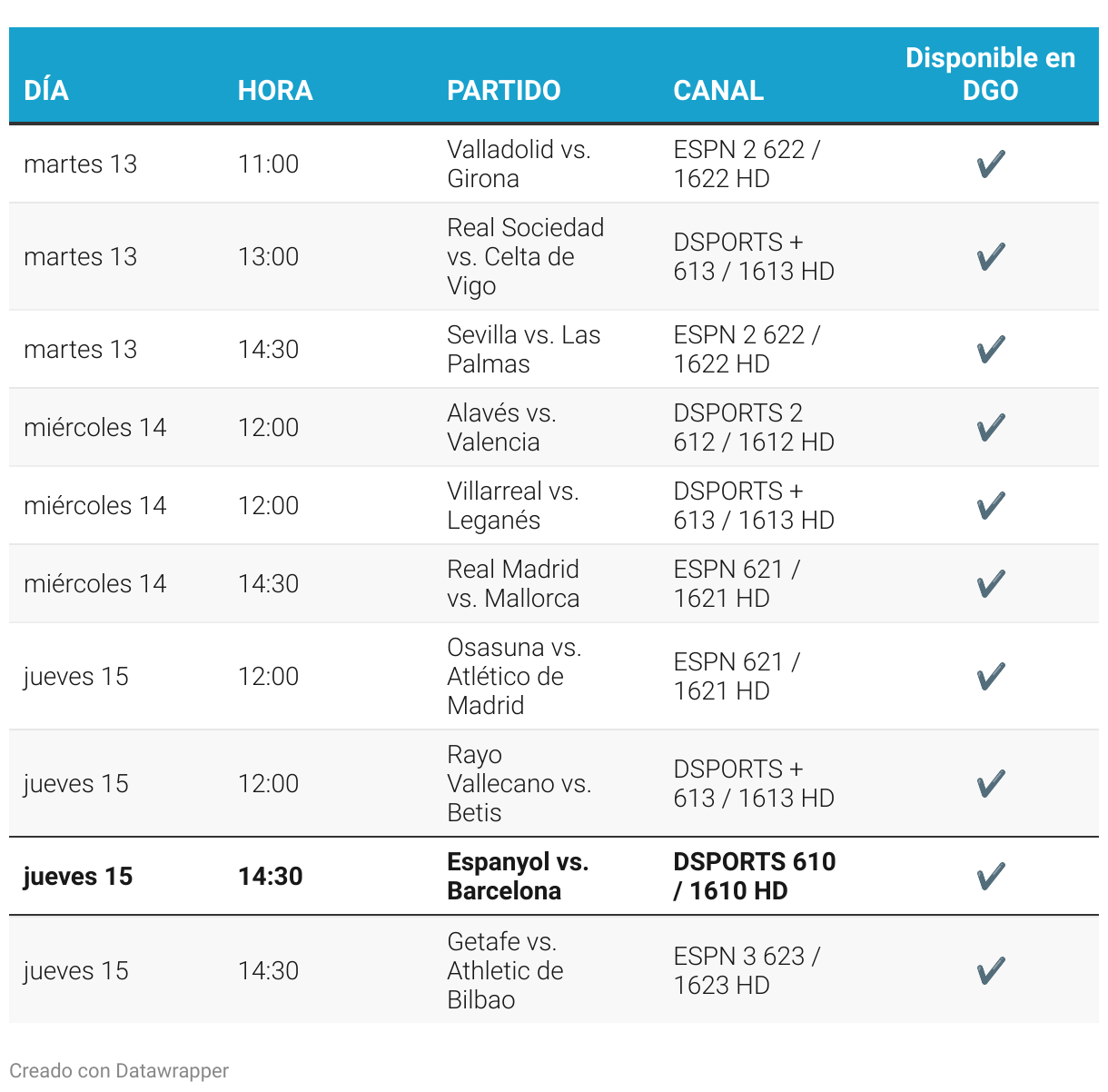
Task: Click the checkmark for Sevilla vs. Las Palmas
Action: pos(990,350)
